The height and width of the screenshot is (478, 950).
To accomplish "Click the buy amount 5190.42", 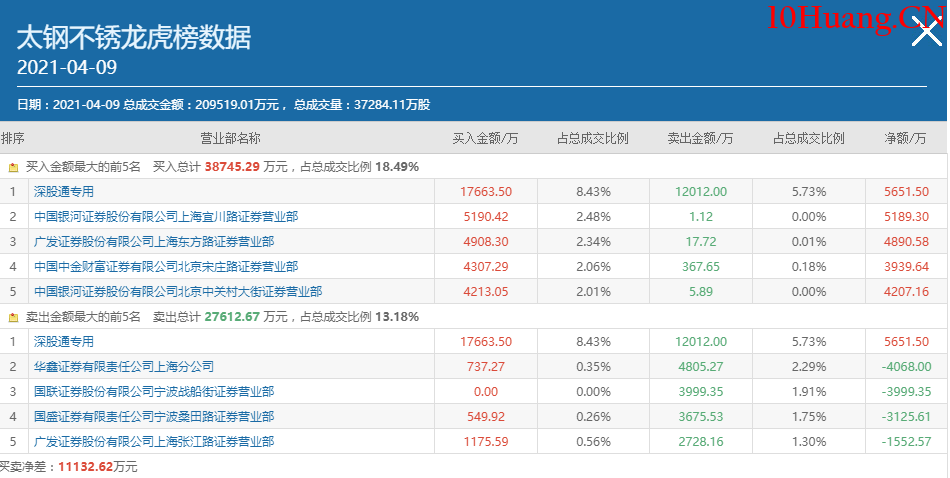I will pyautogui.click(x=486, y=216).
